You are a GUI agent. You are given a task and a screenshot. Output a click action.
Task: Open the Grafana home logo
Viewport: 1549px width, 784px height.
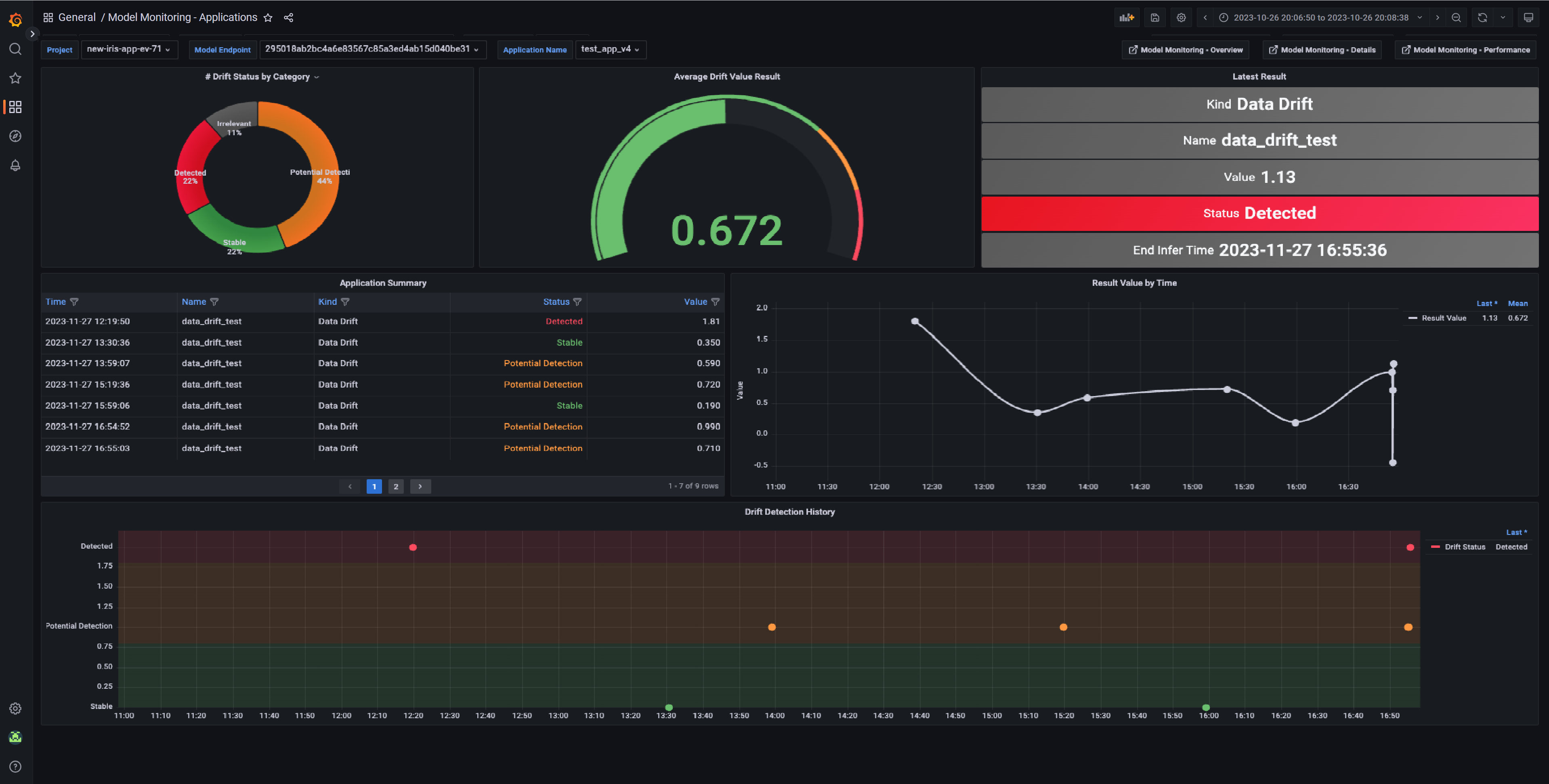(x=16, y=19)
